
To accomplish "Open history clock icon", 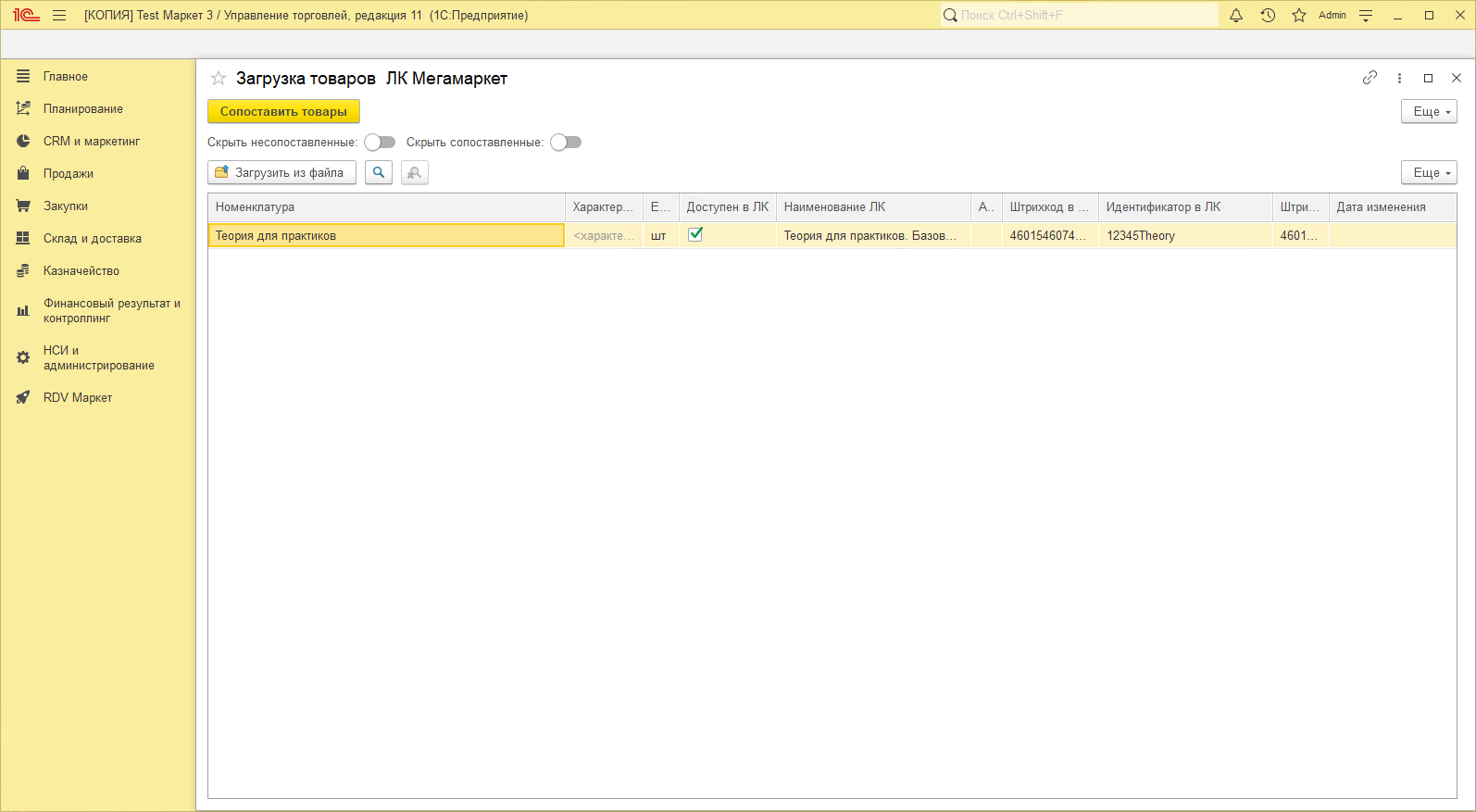I will pyautogui.click(x=1268, y=15).
